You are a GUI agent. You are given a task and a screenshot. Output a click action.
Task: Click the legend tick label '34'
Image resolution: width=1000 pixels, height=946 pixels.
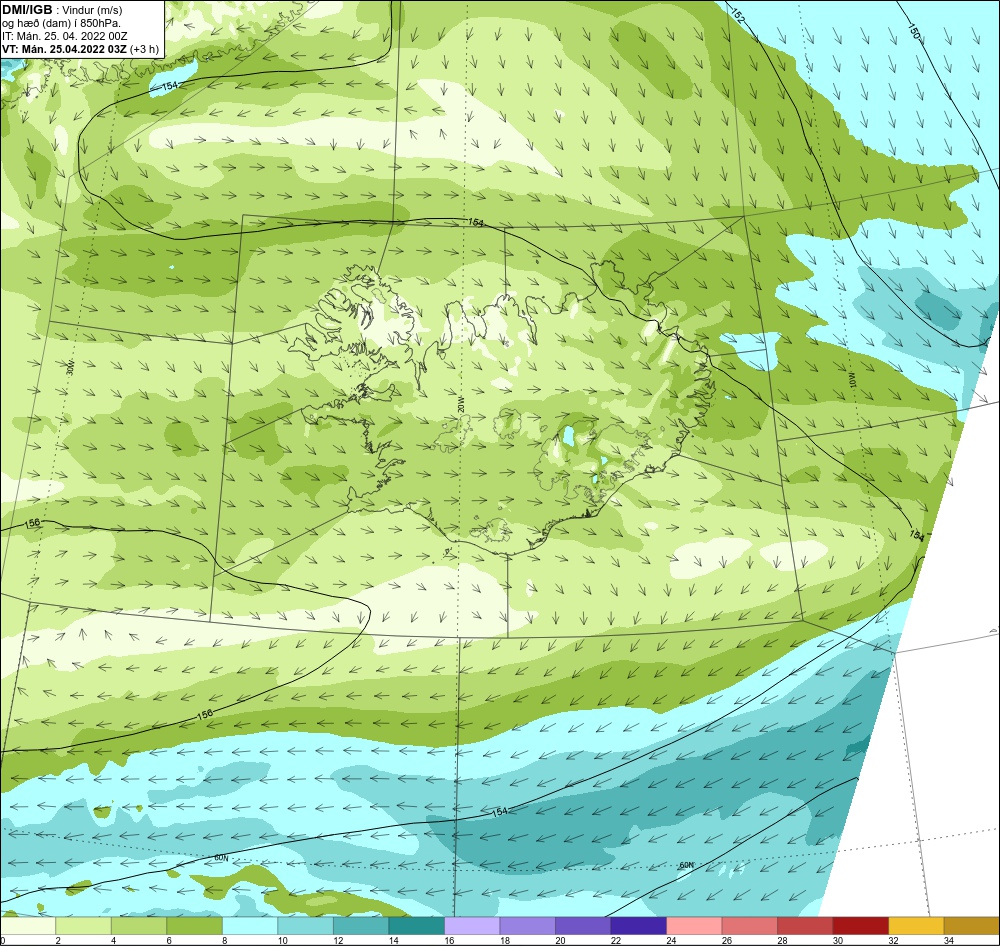[x=948, y=940]
